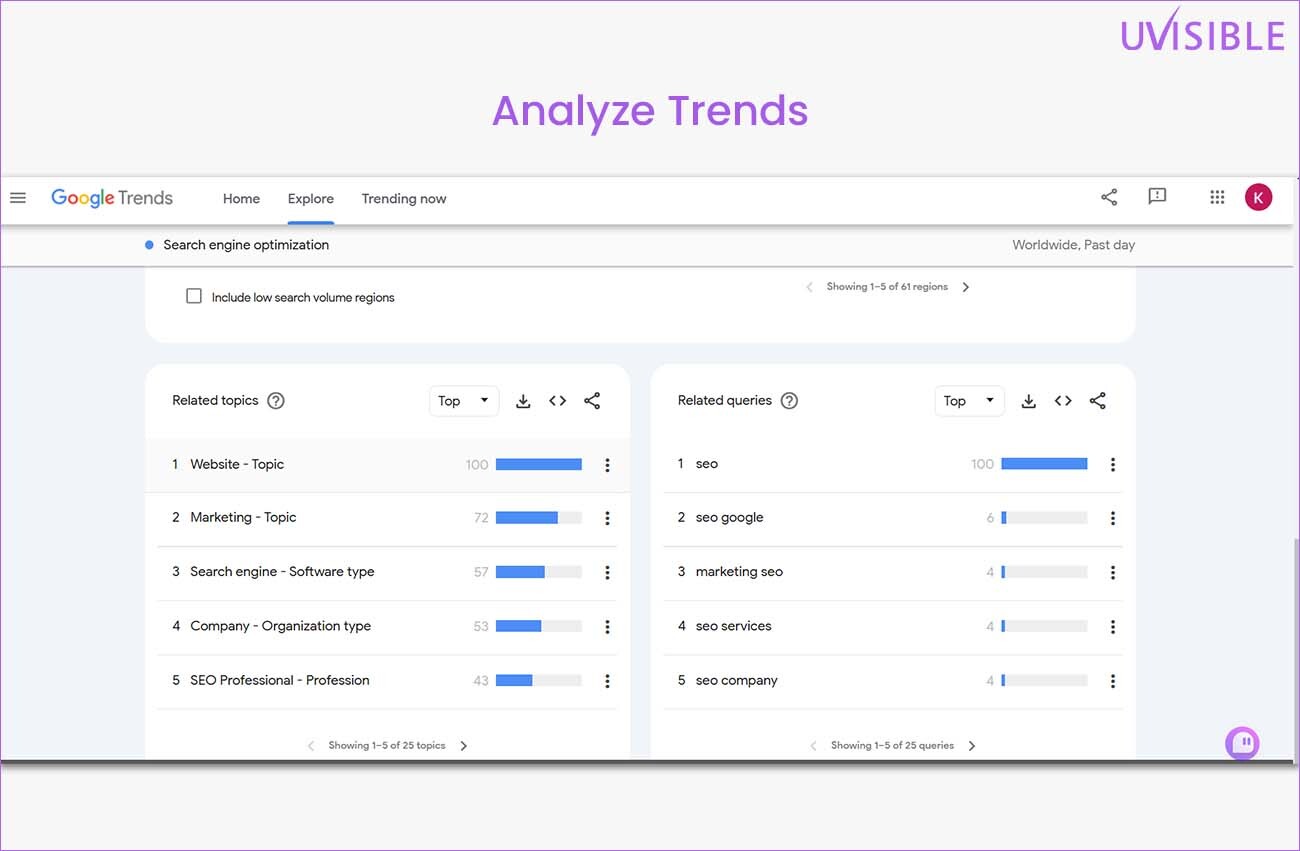Embed the Related queries widget
This screenshot has height=851, width=1300.
tap(1063, 401)
